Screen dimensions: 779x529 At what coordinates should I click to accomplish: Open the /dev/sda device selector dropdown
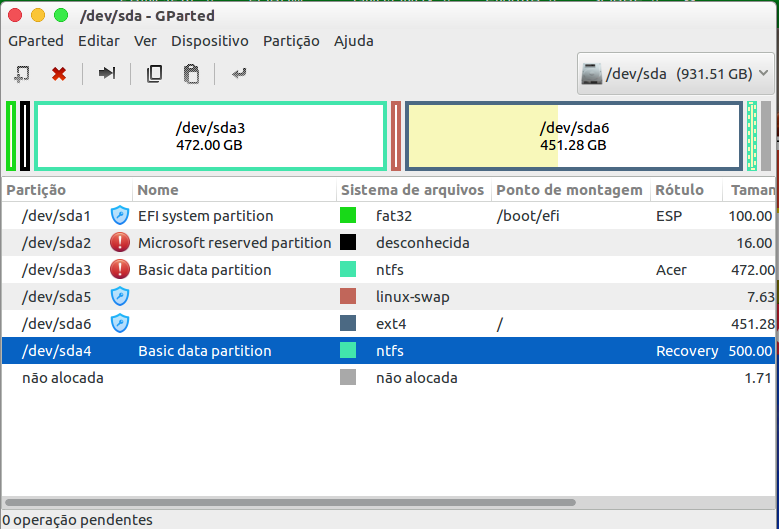click(x=676, y=74)
